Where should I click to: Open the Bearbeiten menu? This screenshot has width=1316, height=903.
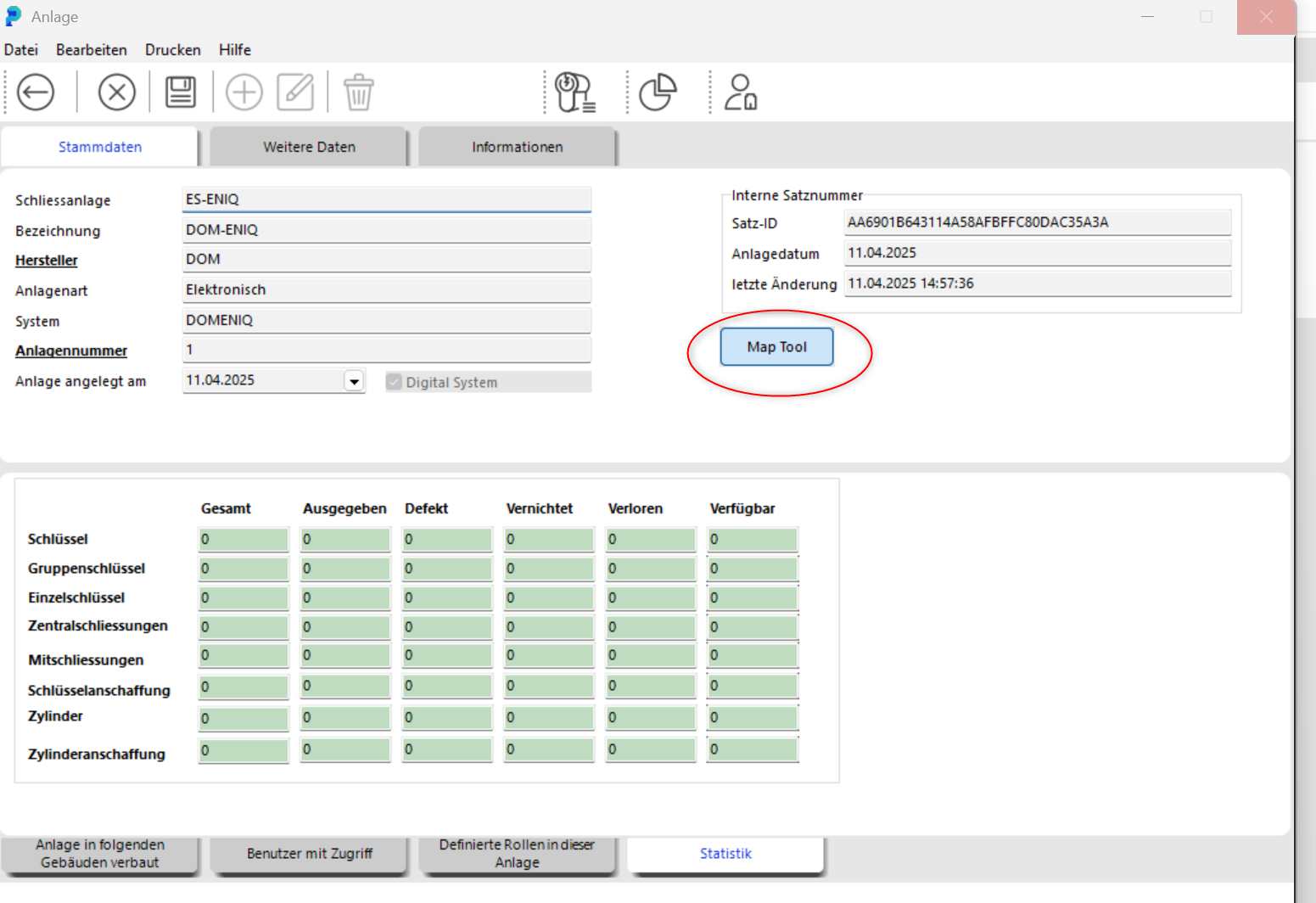92,50
